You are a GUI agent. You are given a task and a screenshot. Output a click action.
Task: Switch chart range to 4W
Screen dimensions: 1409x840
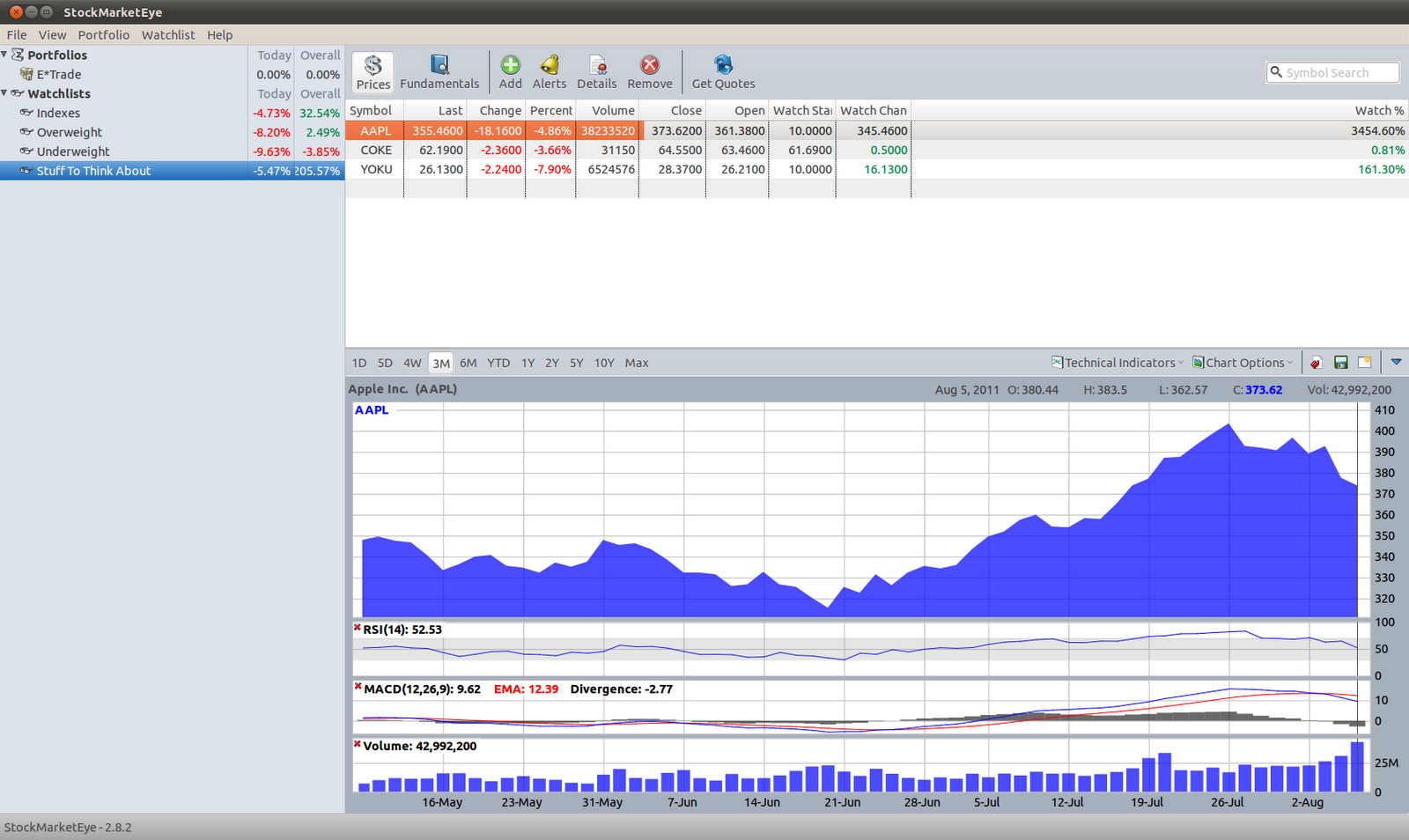(x=412, y=363)
